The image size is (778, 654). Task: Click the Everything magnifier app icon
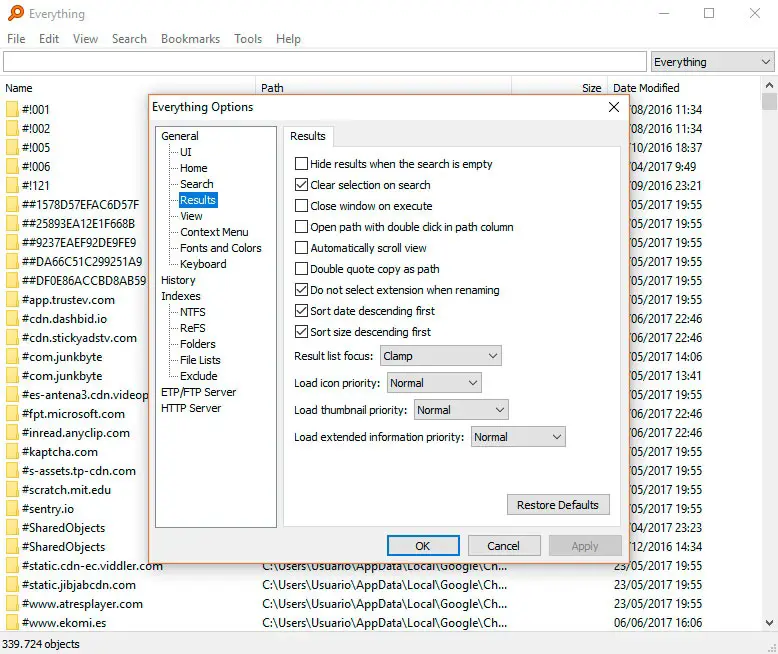click(16, 13)
